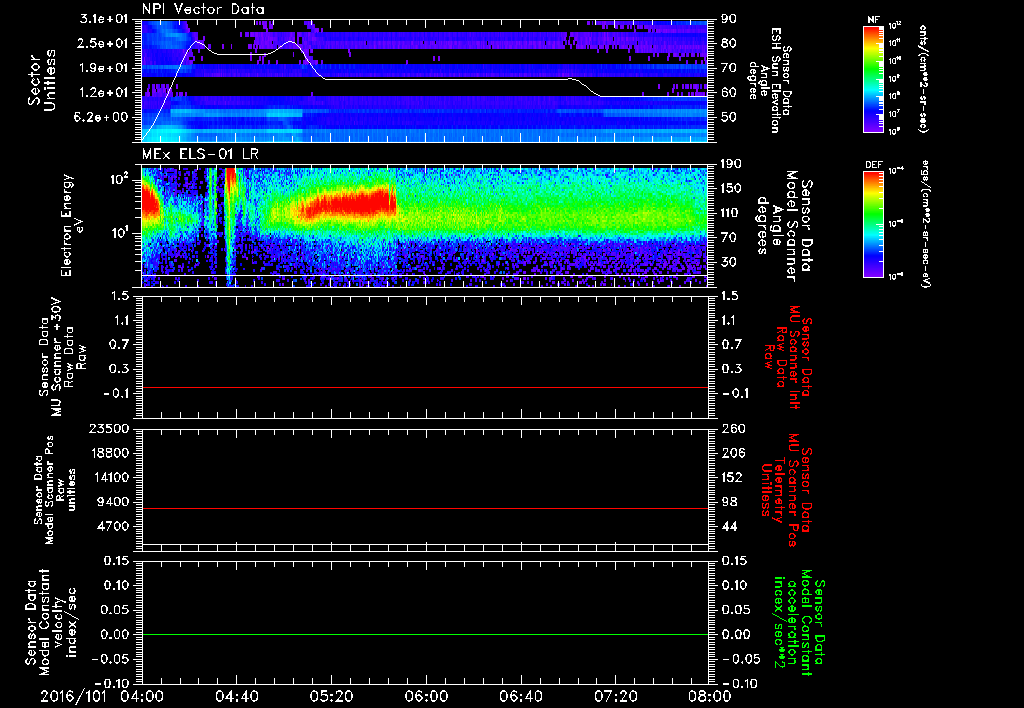Click the "6.2e+00" sector tick value
This screenshot has width=1024, height=708.
(x=103, y=117)
